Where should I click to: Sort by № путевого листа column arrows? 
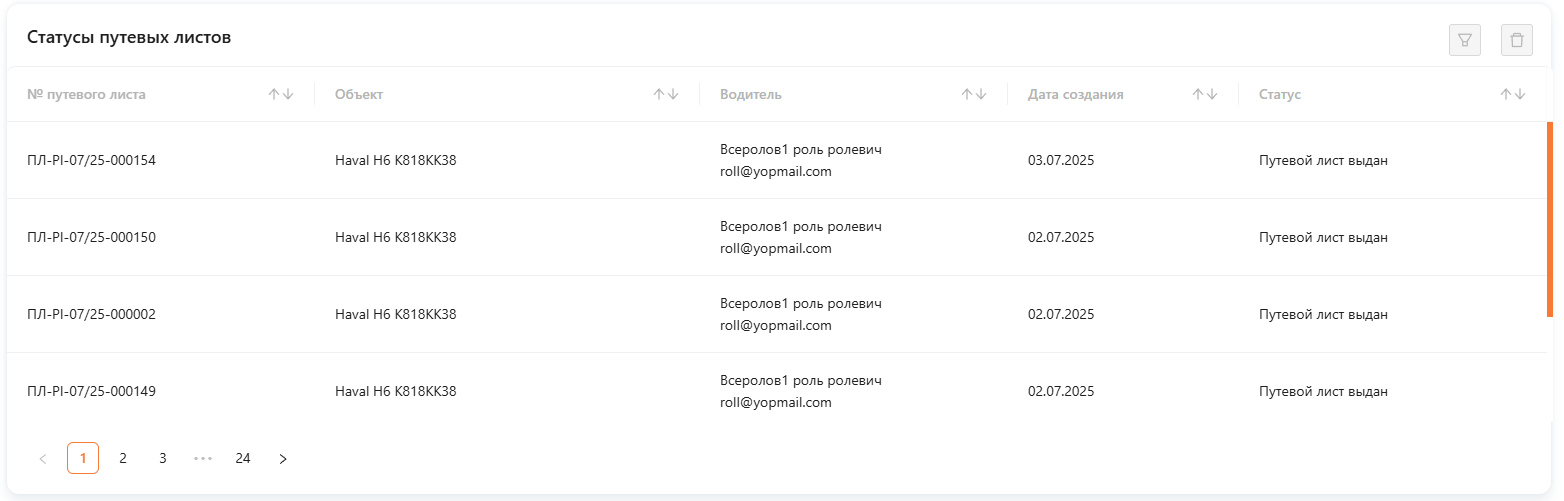point(281,94)
